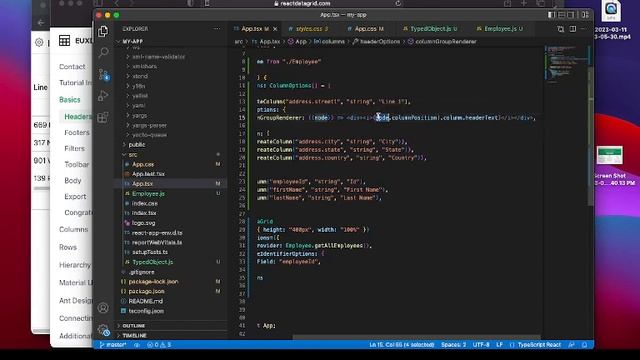Split the editor to the right

(x=573, y=29)
